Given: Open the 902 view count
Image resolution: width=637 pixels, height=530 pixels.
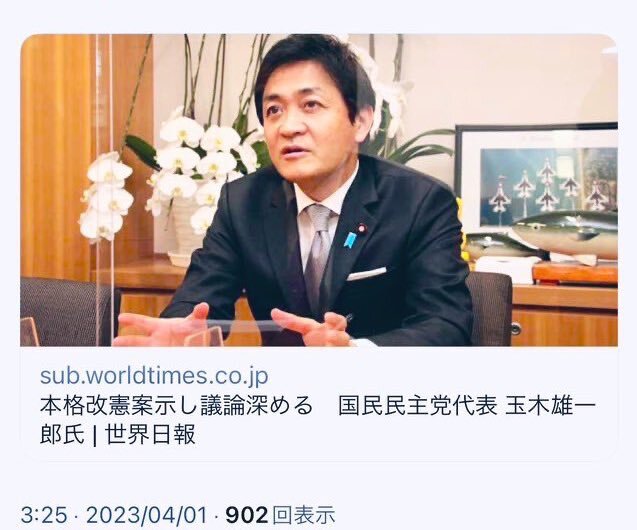Looking at the screenshot, I should pyautogui.click(x=247, y=515).
